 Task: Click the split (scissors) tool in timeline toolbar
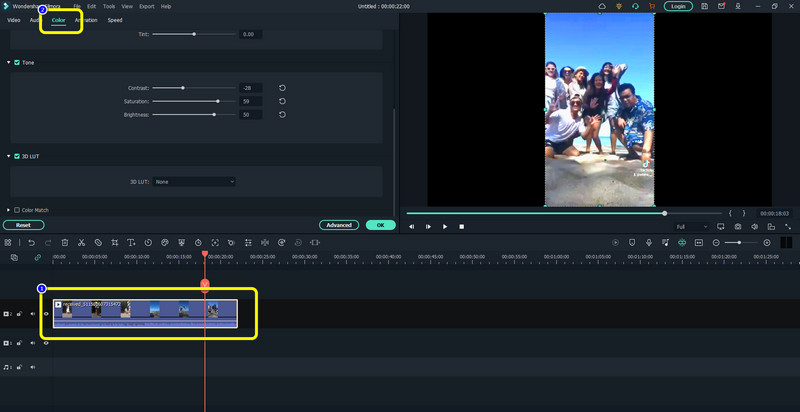click(x=82, y=242)
